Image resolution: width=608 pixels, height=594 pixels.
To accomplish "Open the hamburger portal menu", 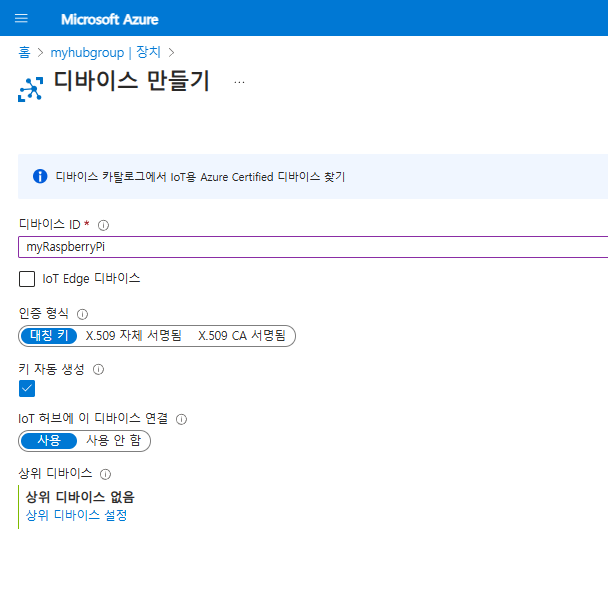I will tap(21, 19).
